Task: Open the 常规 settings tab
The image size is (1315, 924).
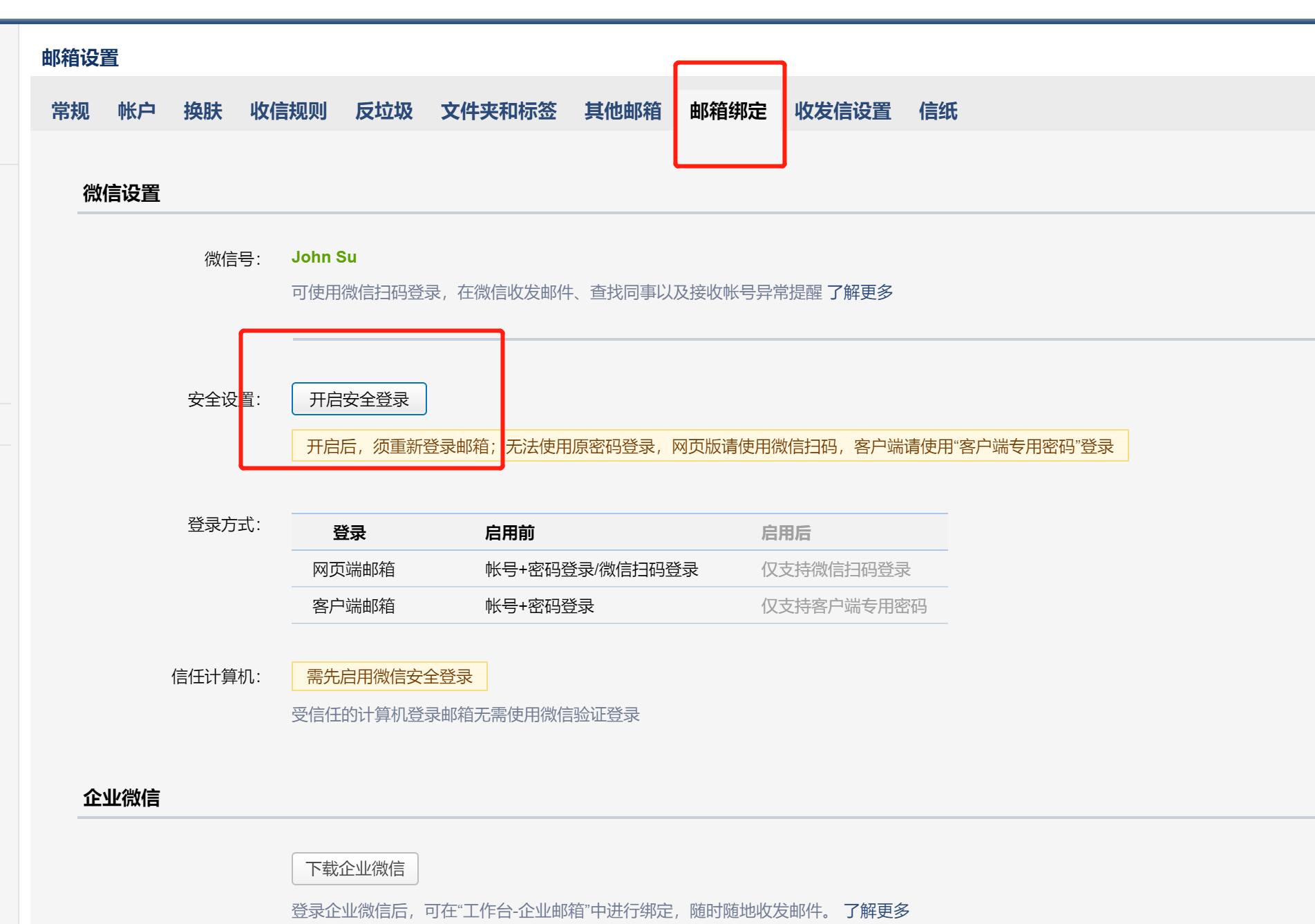Action: [x=70, y=111]
